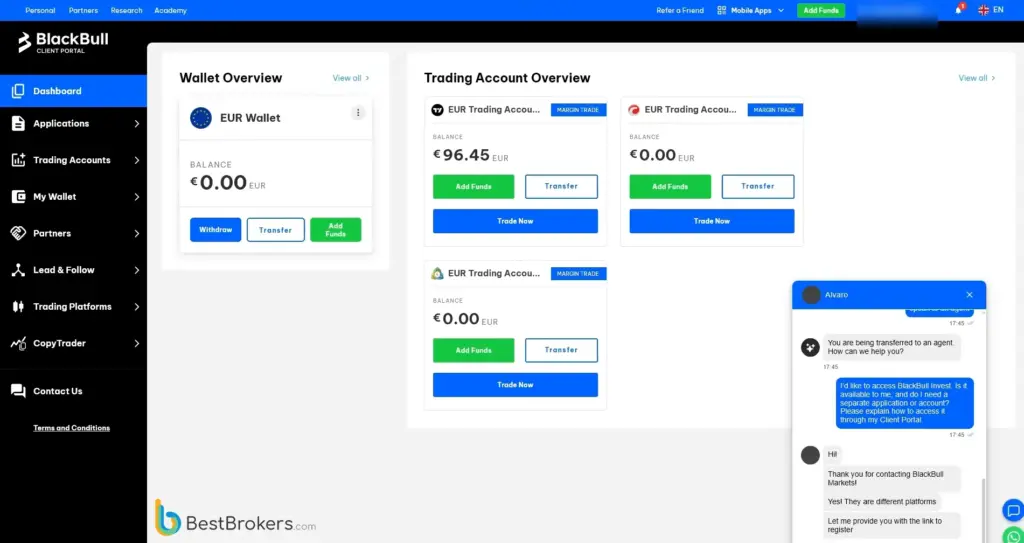Click the green WhatsApp icon
This screenshot has height=543, width=1024.
(1014, 536)
